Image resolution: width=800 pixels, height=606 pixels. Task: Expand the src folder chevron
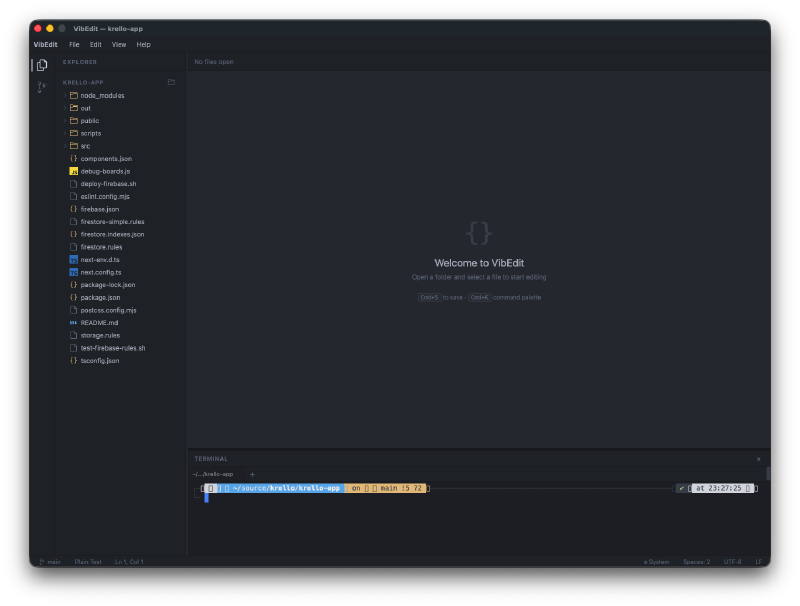coord(65,146)
